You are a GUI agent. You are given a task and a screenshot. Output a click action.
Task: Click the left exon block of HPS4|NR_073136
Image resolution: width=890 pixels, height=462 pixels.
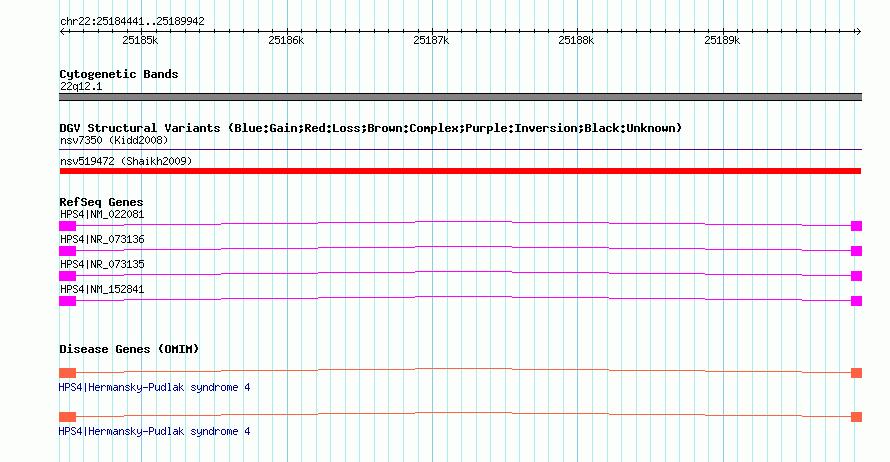click(68, 251)
